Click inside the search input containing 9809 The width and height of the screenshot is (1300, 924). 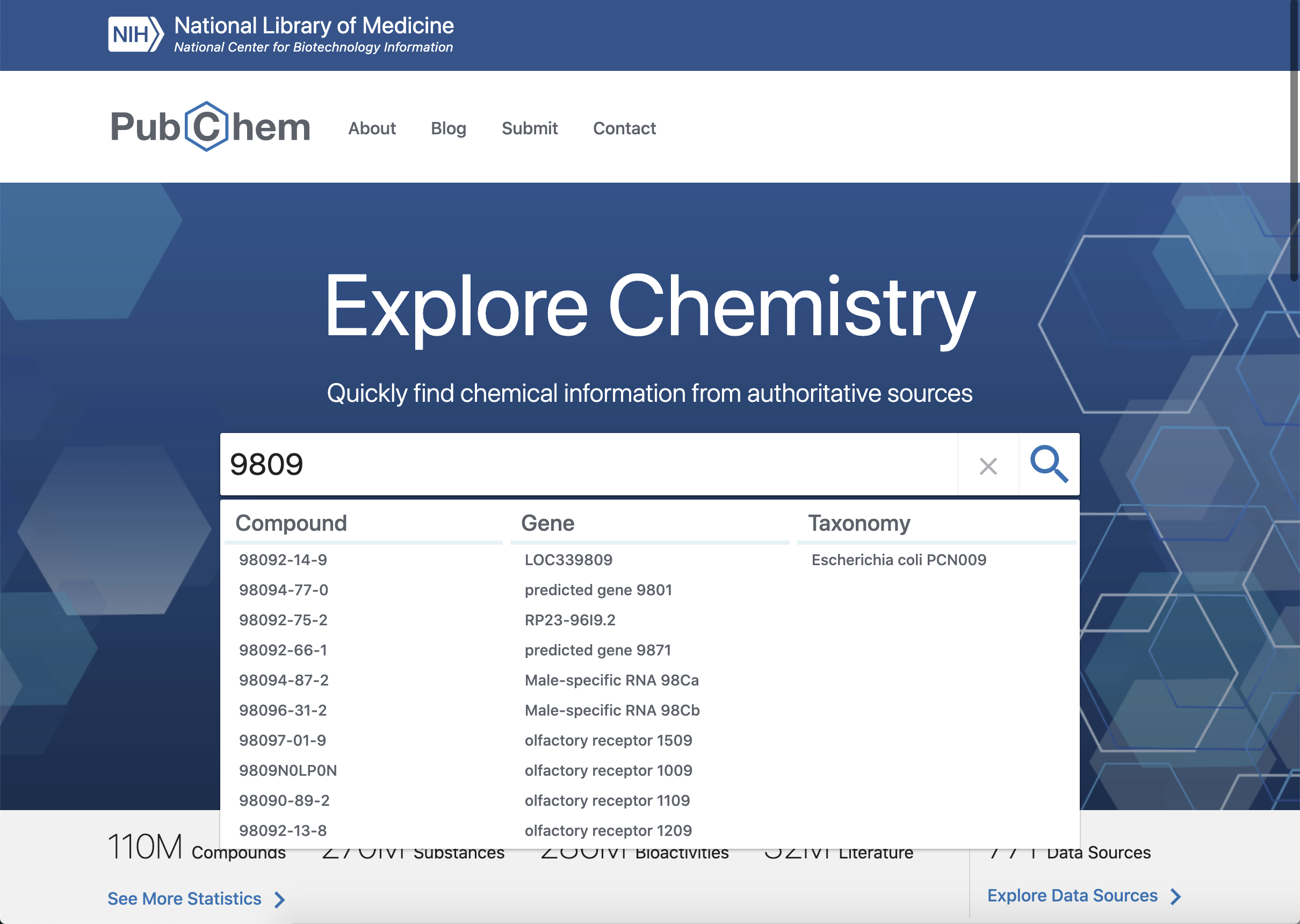pos(569,464)
